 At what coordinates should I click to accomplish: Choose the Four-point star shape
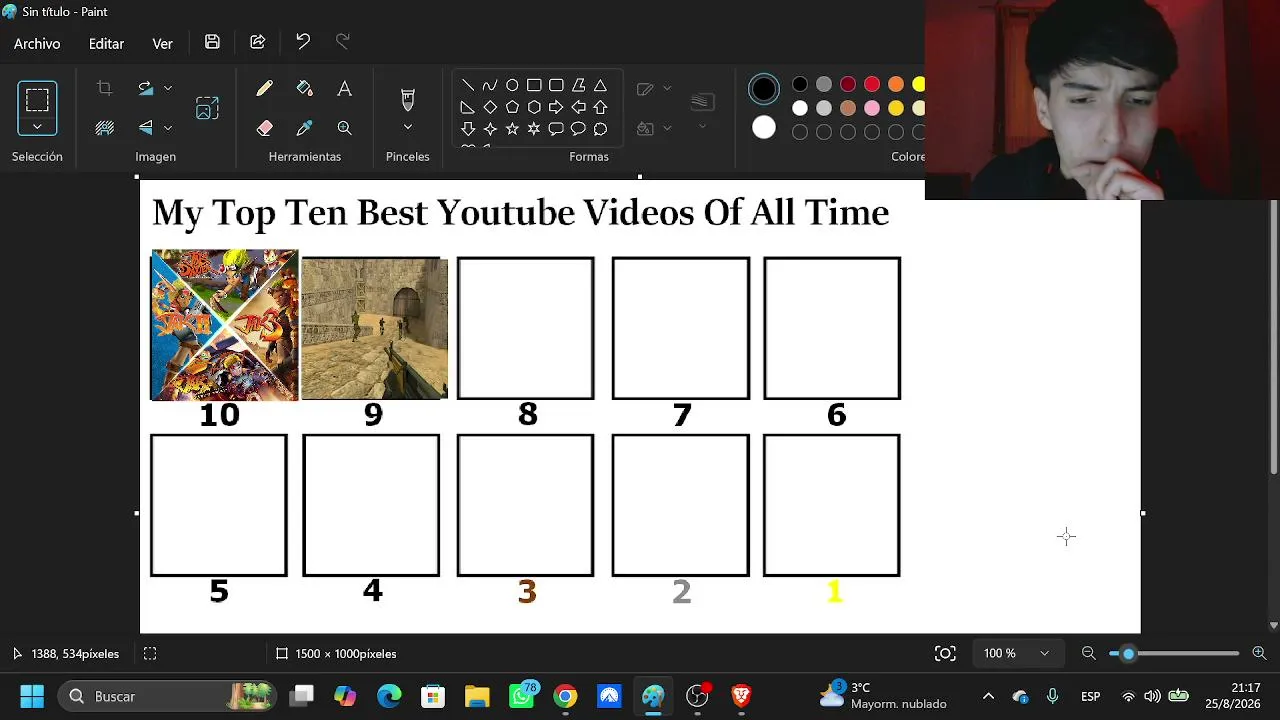tap(490, 129)
